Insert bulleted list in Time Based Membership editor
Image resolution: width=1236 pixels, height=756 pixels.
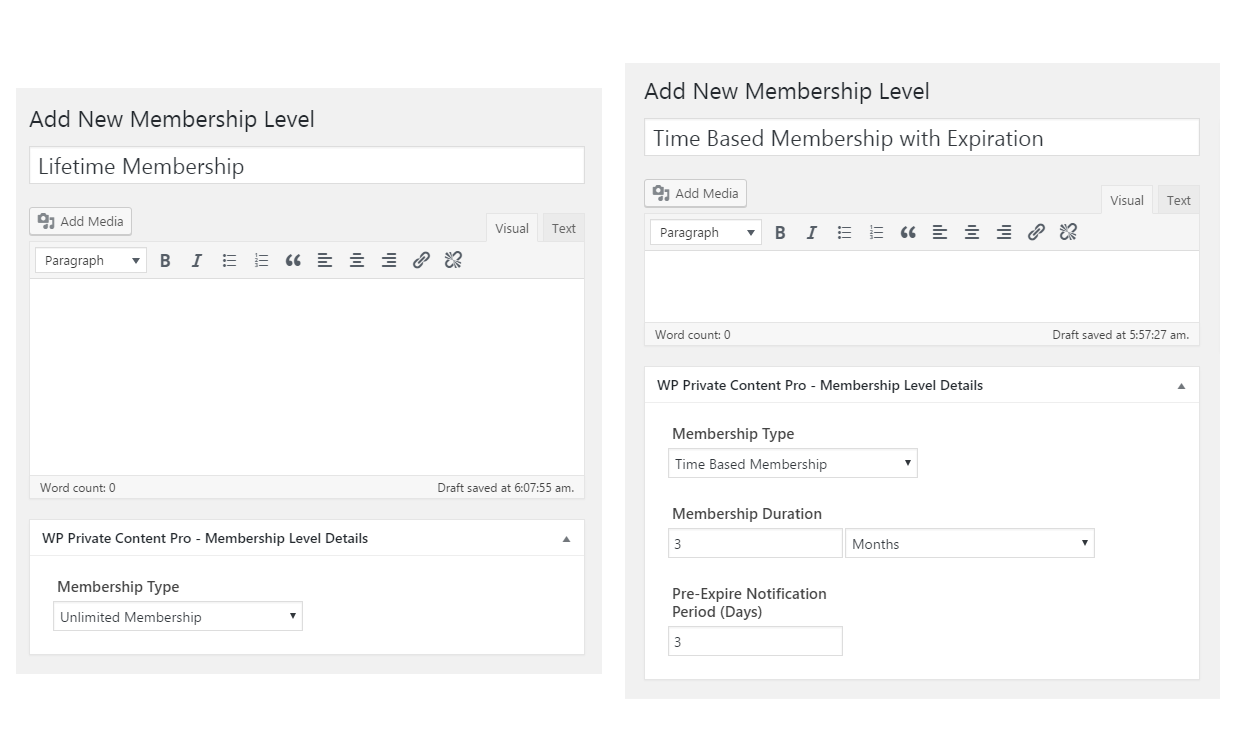tap(844, 232)
